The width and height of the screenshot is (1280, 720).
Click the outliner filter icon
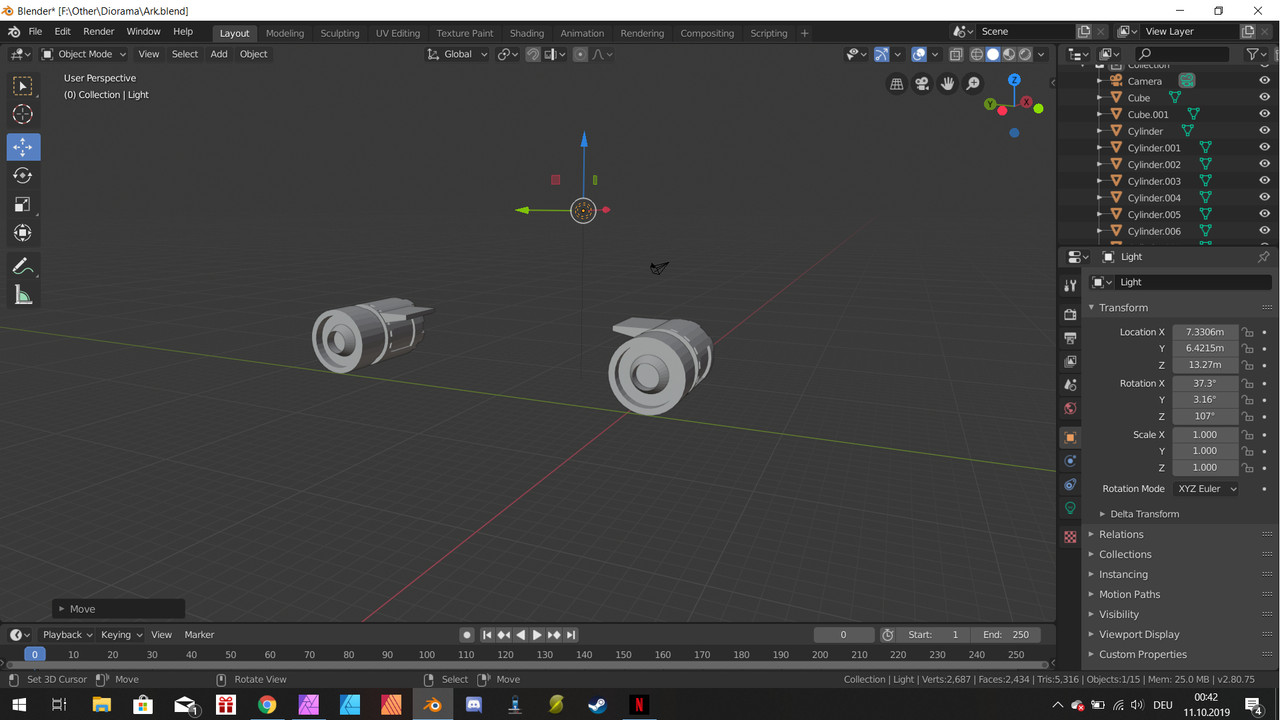point(1252,54)
